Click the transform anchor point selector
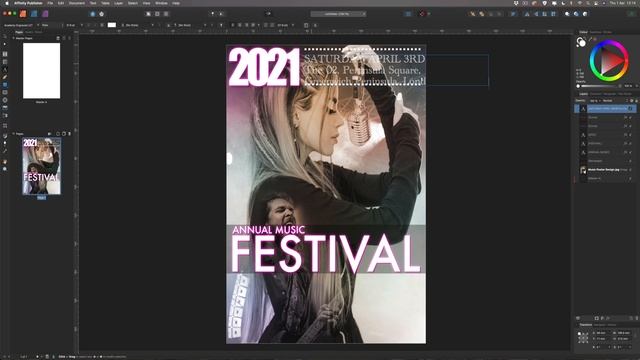The width and height of the screenshot is (640, 360). tap(583, 337)
